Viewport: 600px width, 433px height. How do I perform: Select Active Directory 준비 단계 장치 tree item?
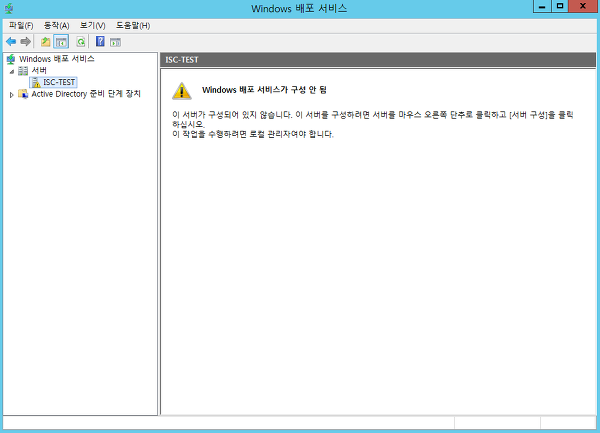tap(86, 94)
